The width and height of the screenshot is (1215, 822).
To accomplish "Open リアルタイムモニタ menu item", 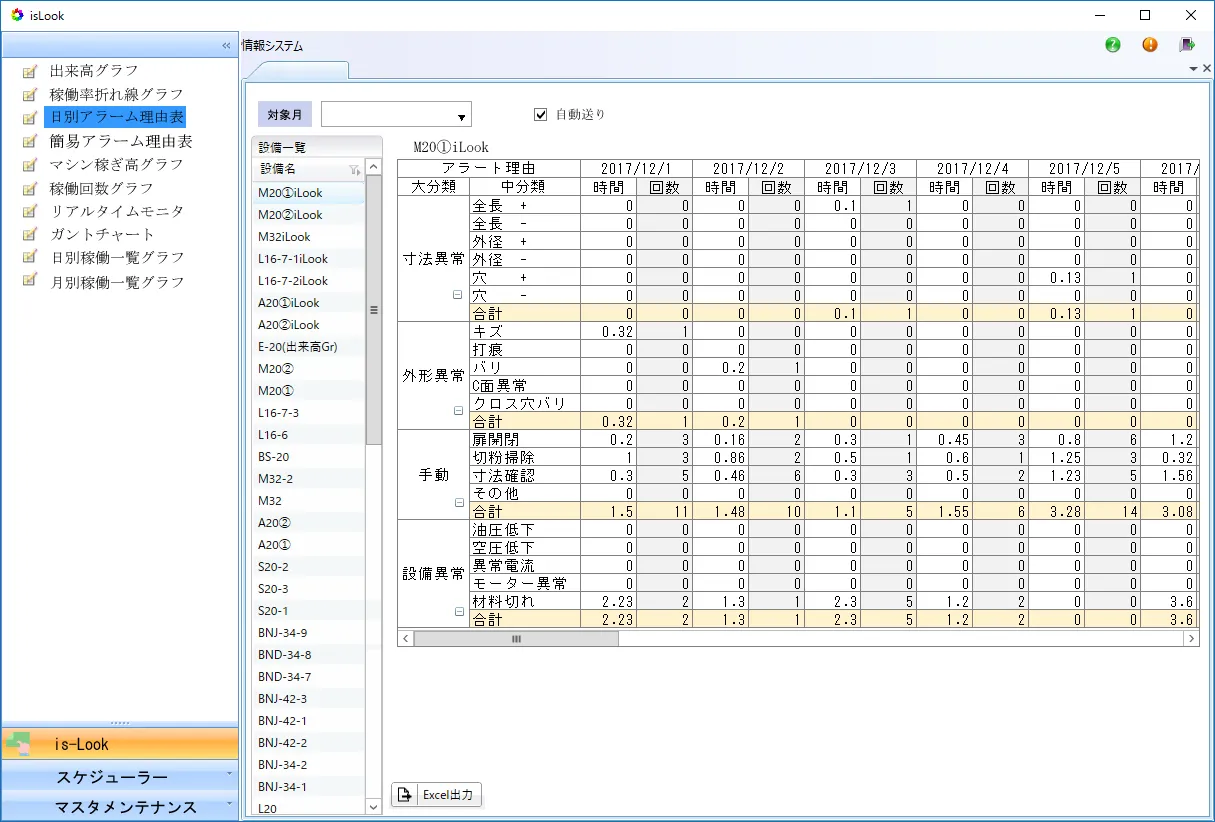I will click(116, 212).
